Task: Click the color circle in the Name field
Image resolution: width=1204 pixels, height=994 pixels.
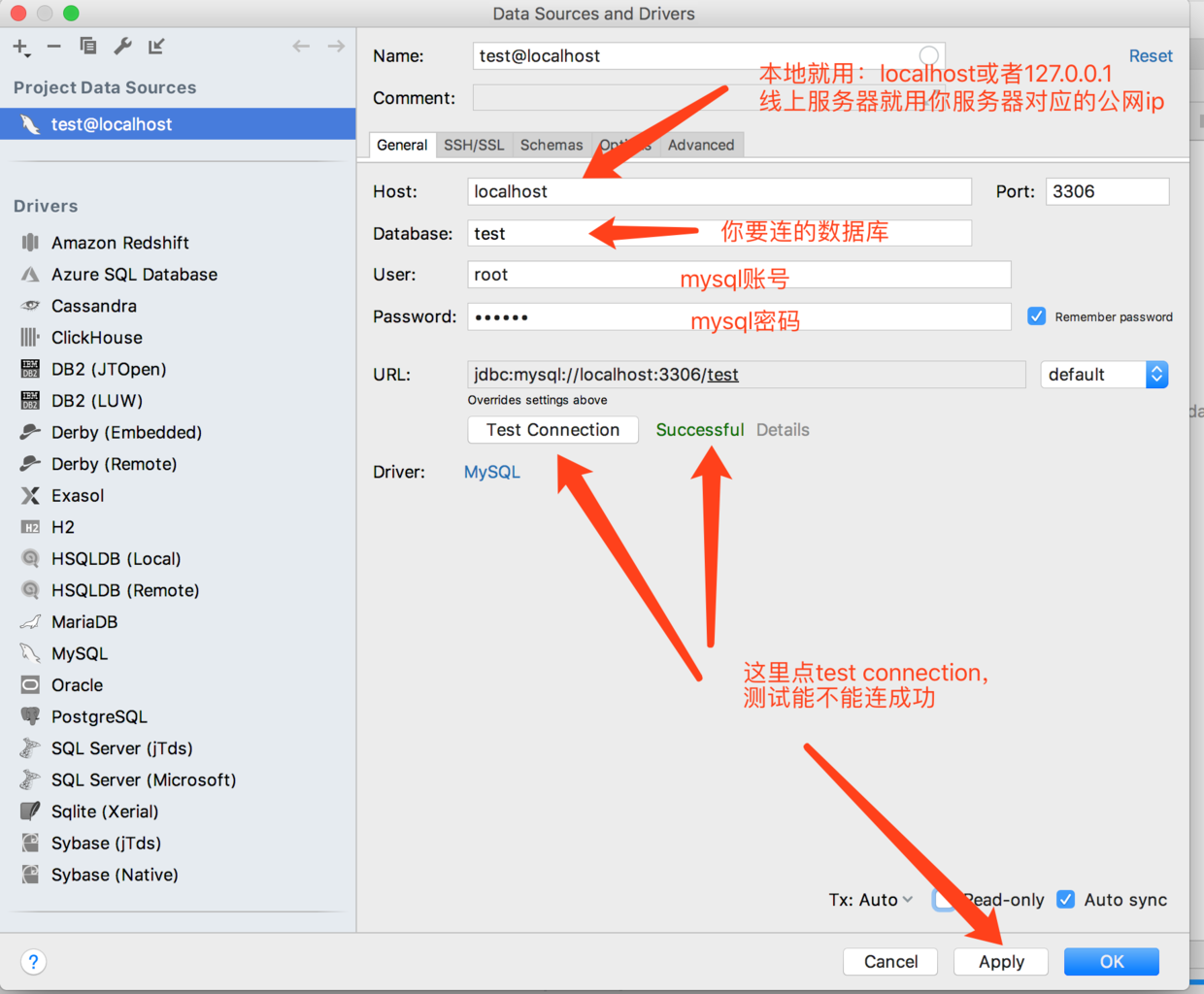Action: point(929,55)
